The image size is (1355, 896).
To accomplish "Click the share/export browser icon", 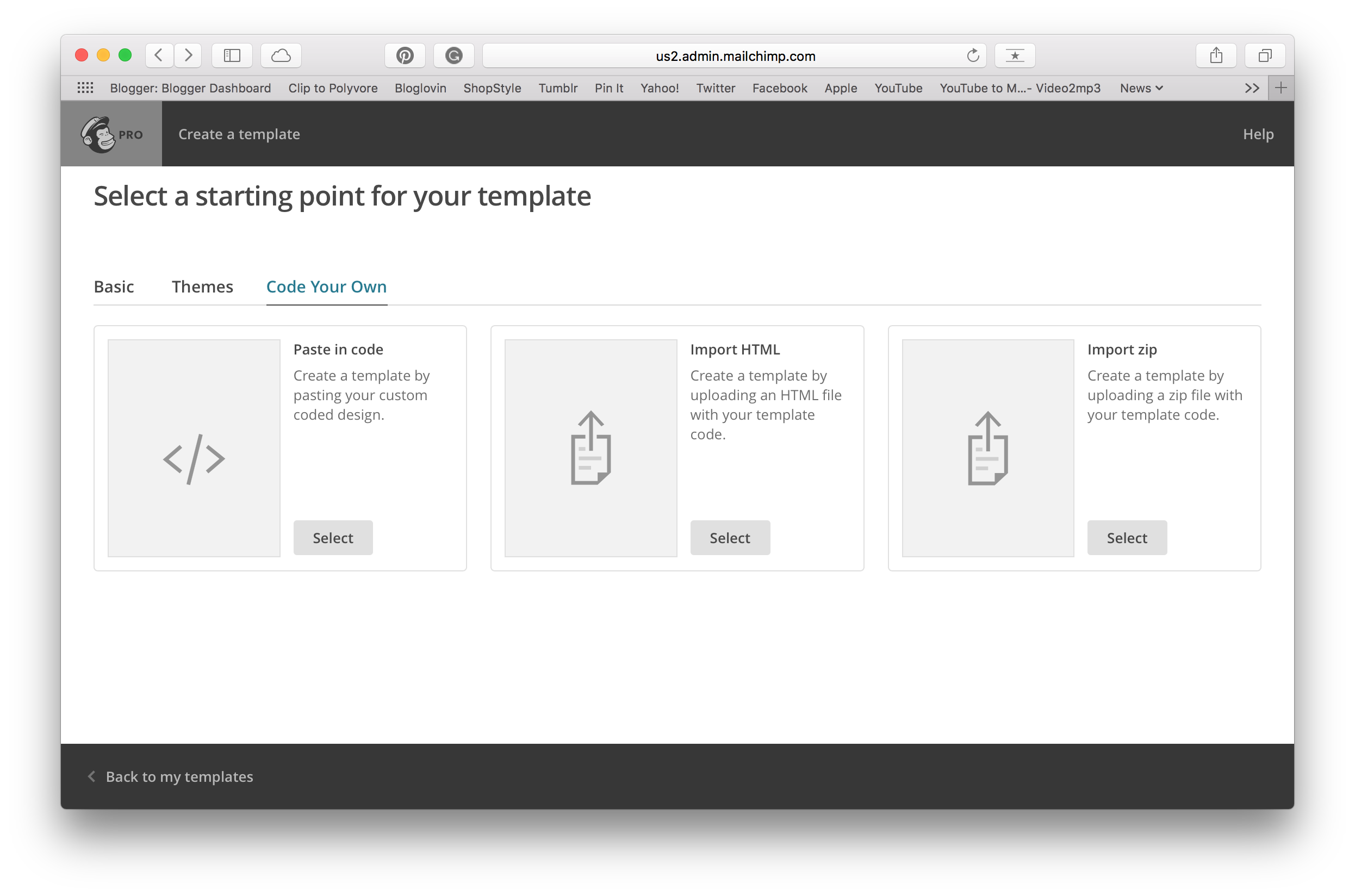I will click(1215, 55).
